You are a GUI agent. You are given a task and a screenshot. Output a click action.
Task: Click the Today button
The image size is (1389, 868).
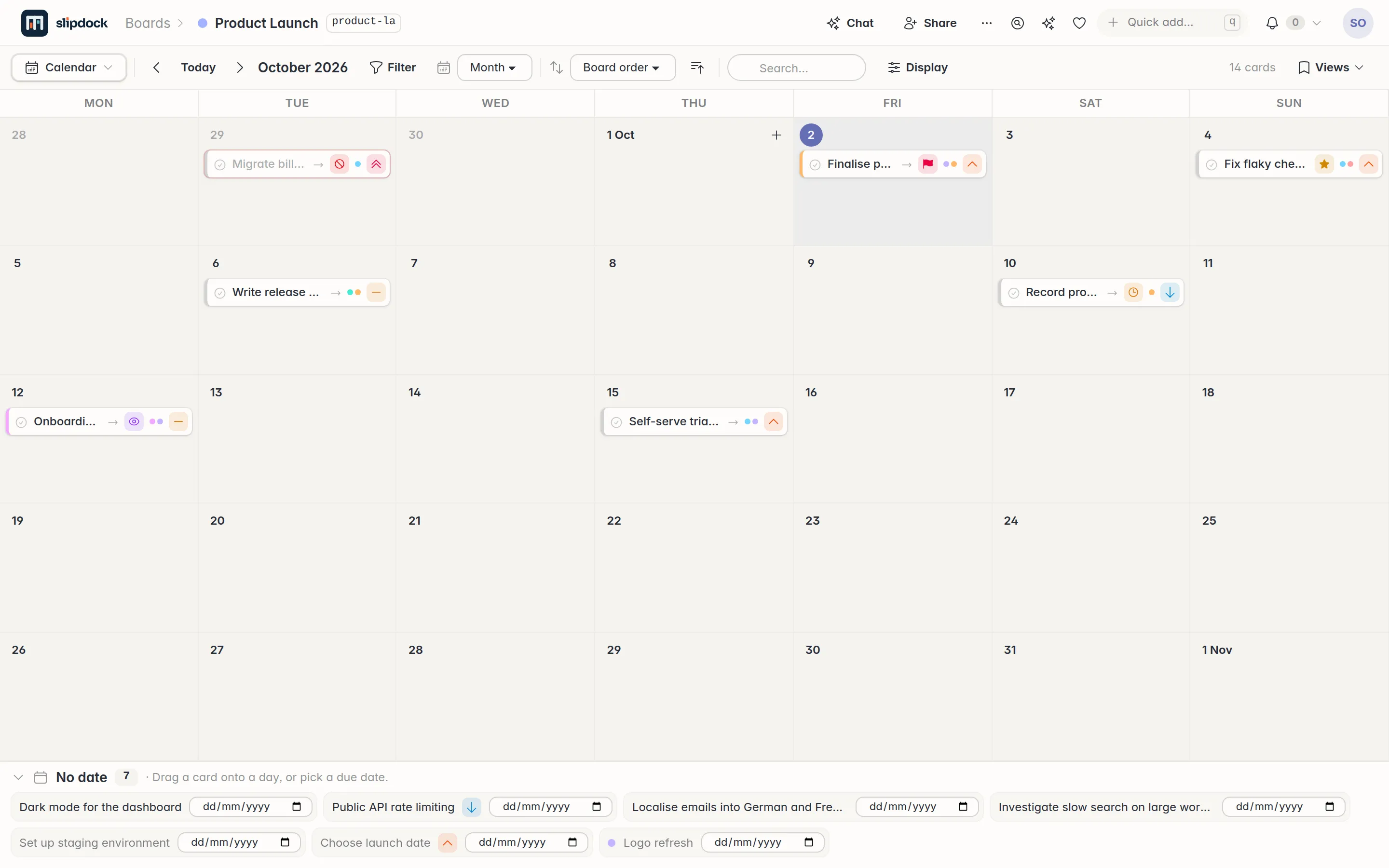pos(198,68)
